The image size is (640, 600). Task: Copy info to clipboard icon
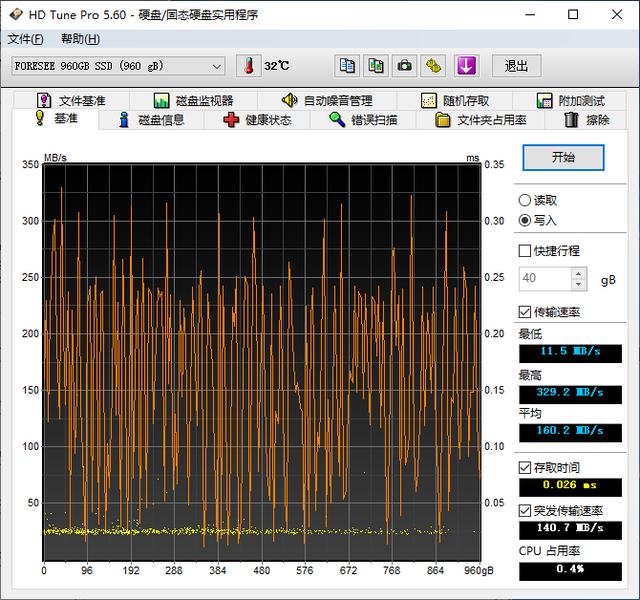(x=347, y=66)
